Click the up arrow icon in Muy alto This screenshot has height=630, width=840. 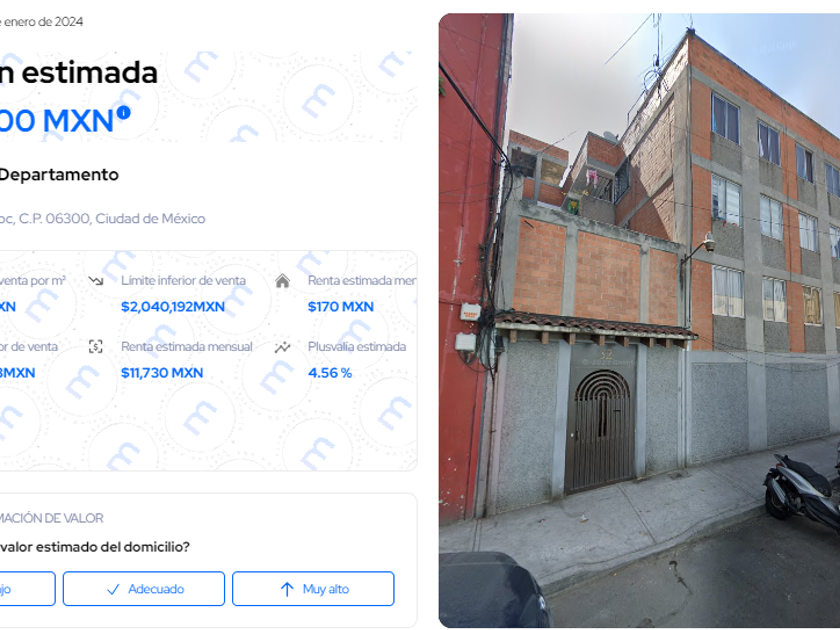pyautogui.click(x=287, y=589)
